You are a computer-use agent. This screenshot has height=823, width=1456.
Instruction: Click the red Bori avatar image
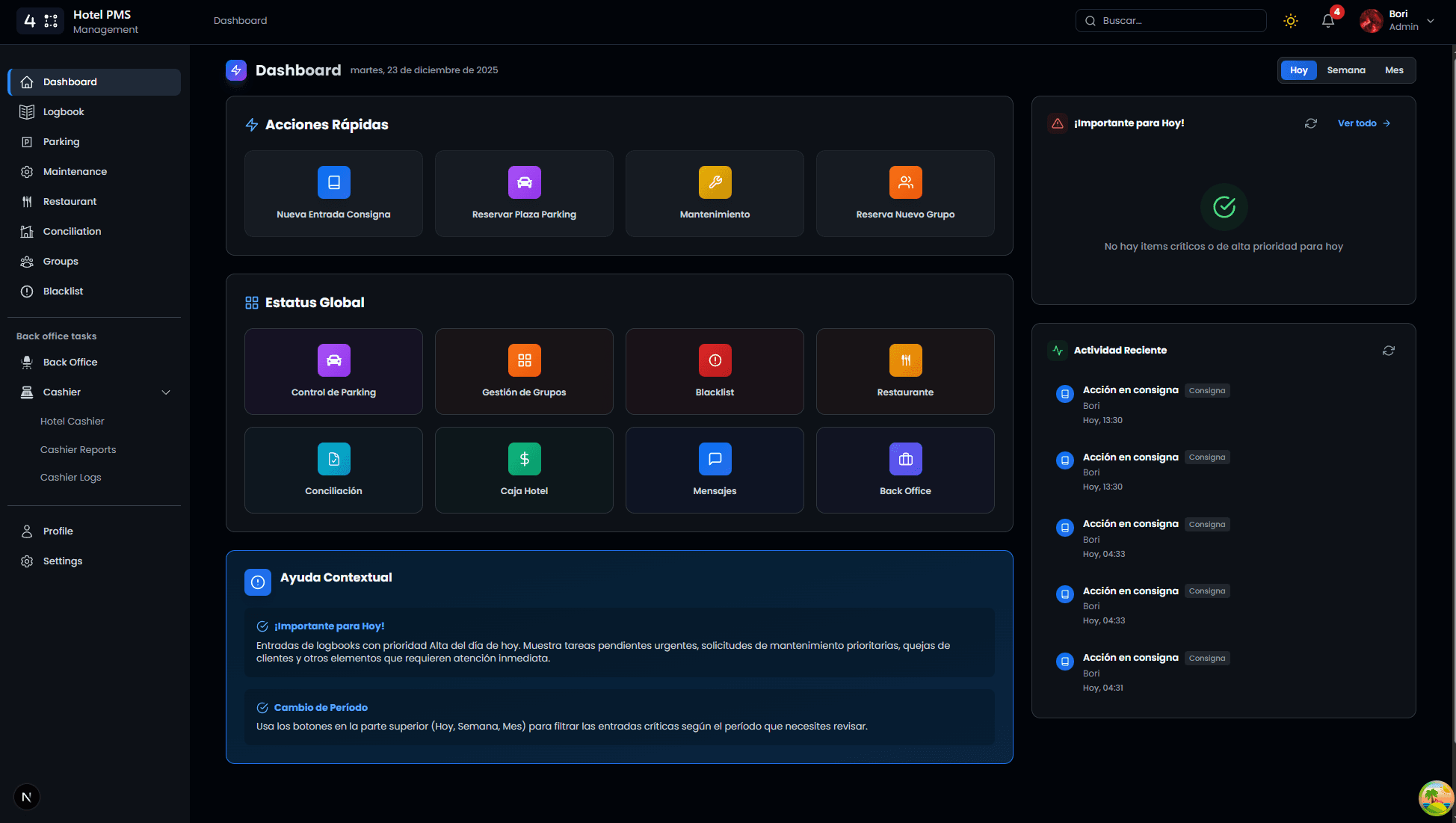[x=1371, y=20]
